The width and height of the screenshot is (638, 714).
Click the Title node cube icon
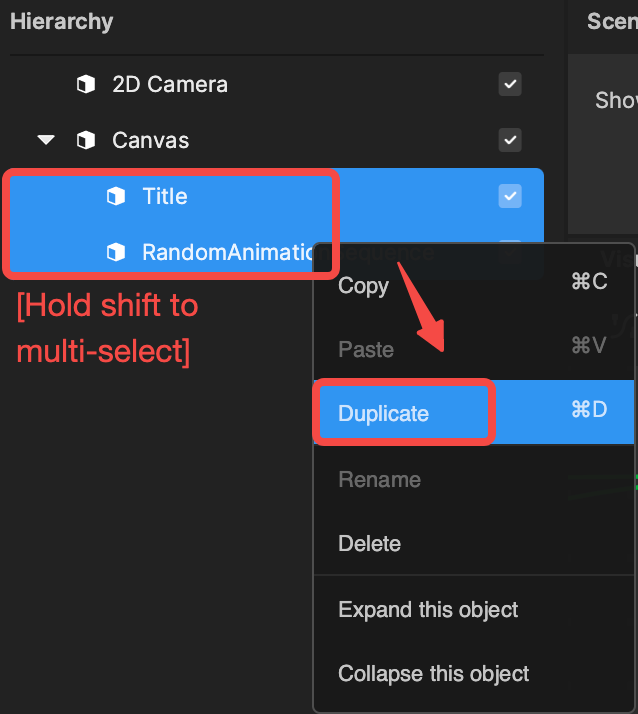tap(116, 196)
